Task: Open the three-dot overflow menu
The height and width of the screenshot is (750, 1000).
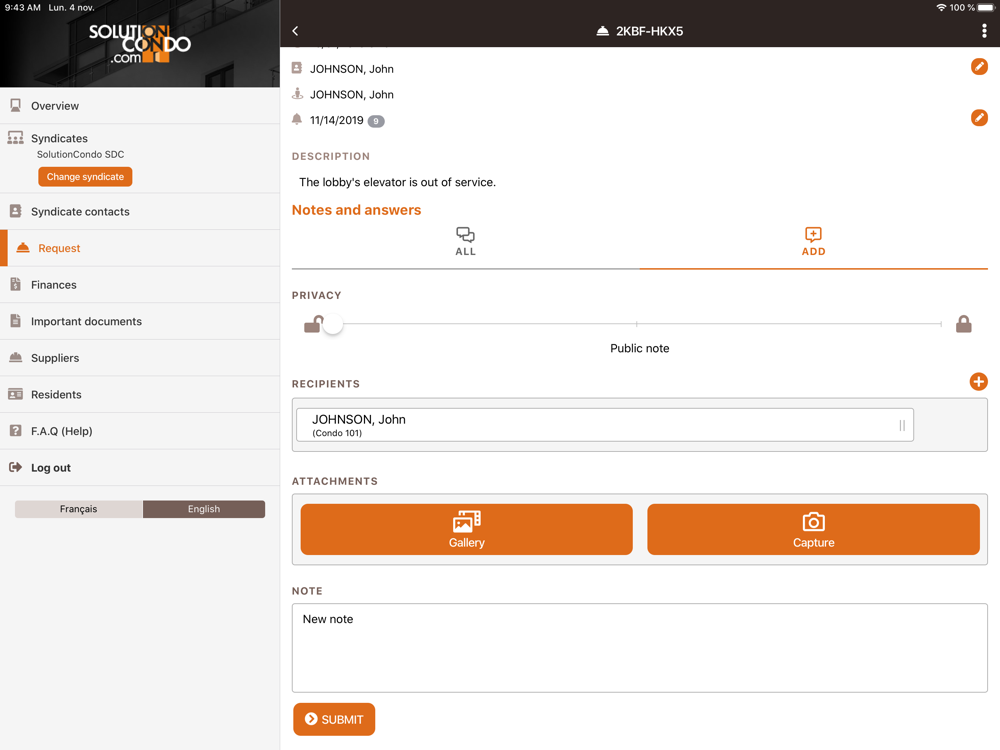Action: [x=984, y=31]
